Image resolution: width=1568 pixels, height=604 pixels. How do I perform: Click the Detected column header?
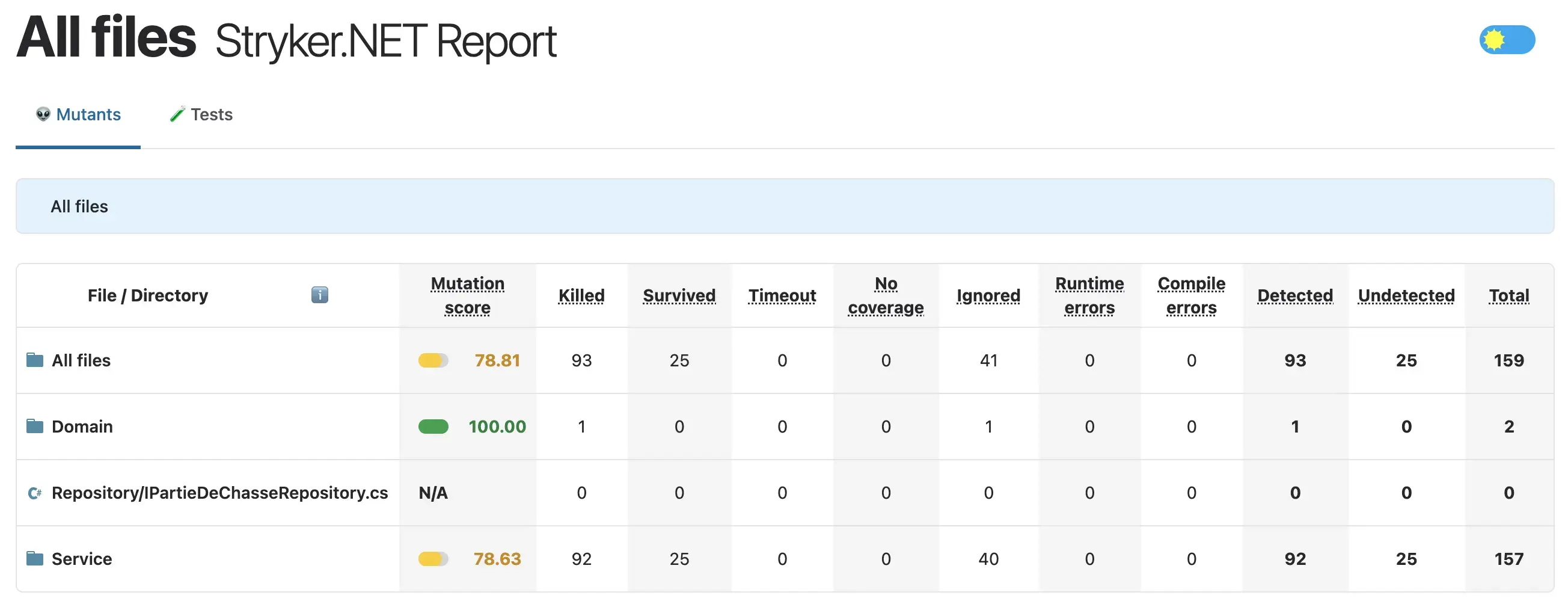tap(1295, 295)
